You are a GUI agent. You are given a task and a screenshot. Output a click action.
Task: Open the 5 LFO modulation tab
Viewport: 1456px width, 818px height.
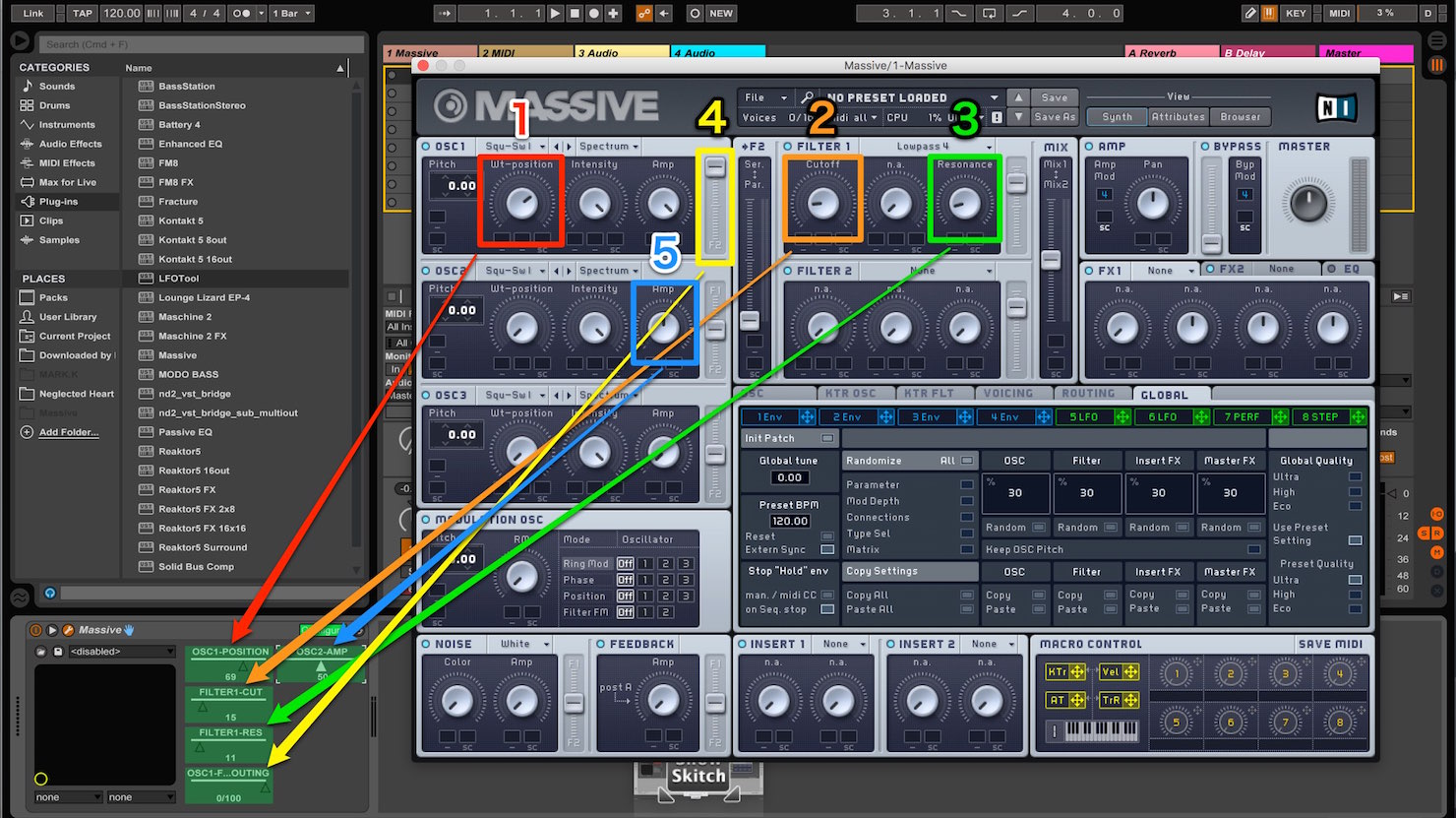coord(1093,417)
